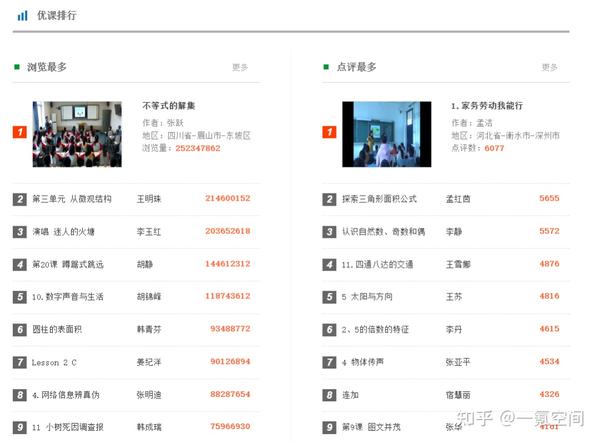The width and height of the screenshot is (600, 443).
Task: Open lesson 5 太阳与方向
Action: pos(367,297)
